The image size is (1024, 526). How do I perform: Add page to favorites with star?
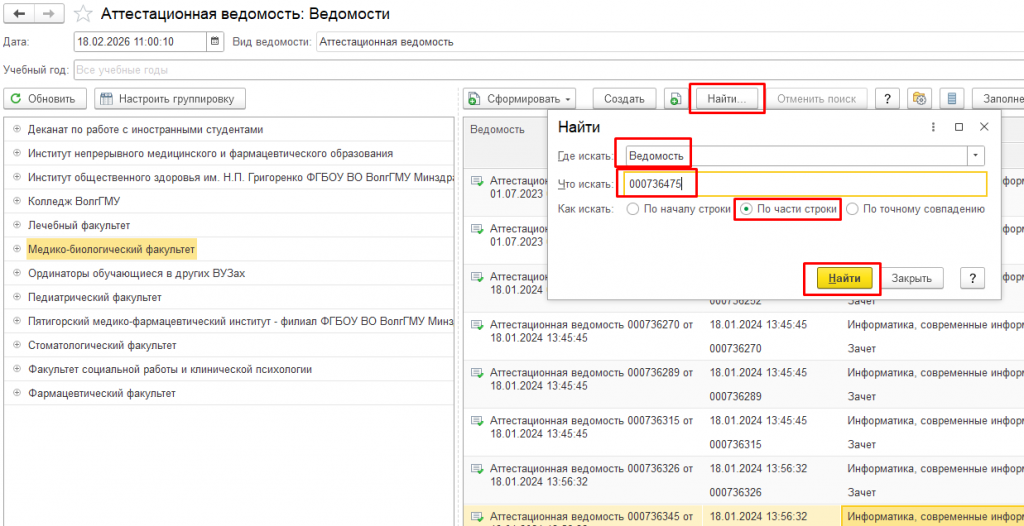pos(84,14)
